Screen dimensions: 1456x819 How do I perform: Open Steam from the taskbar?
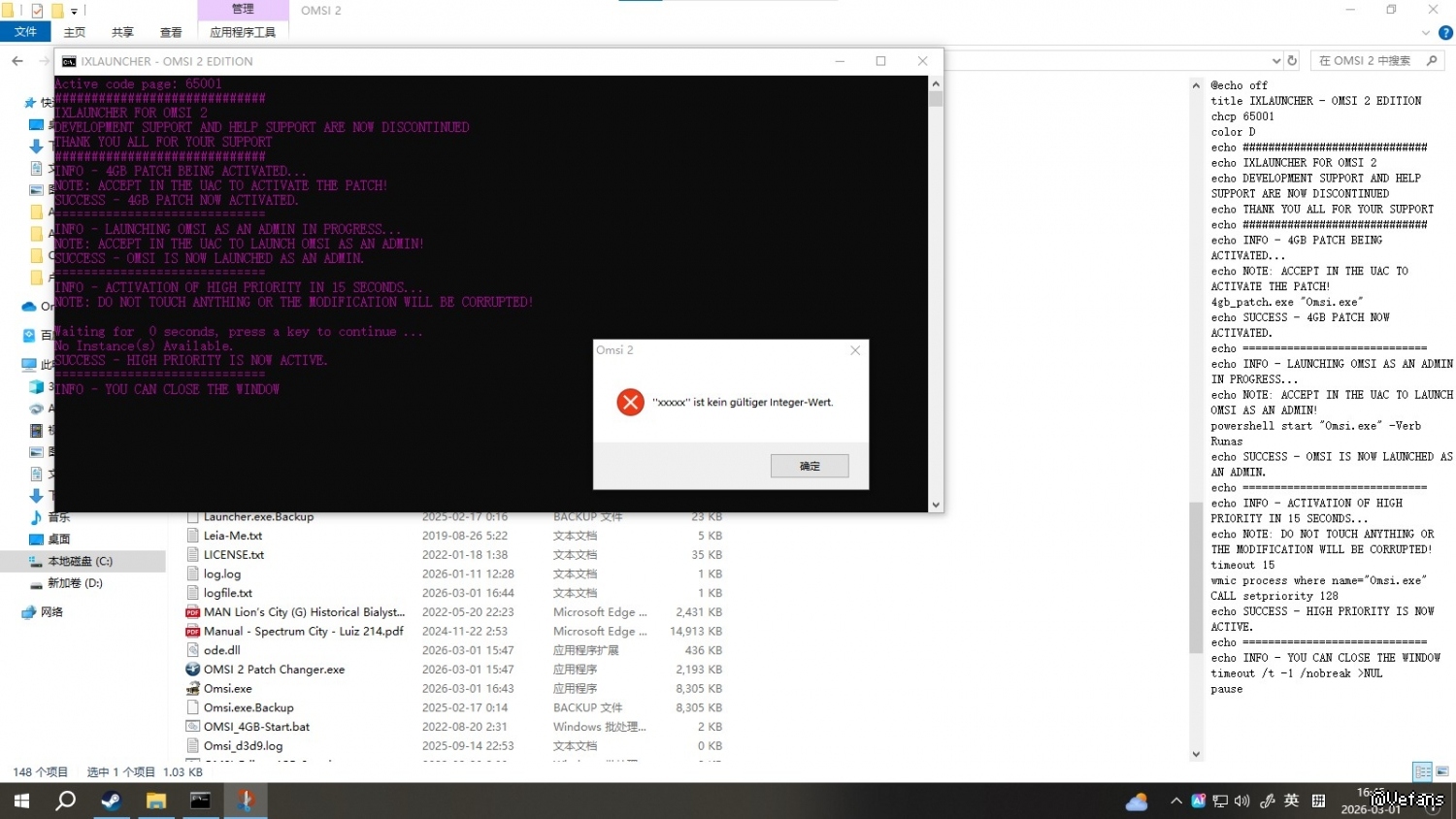click(x=112, y=801)
